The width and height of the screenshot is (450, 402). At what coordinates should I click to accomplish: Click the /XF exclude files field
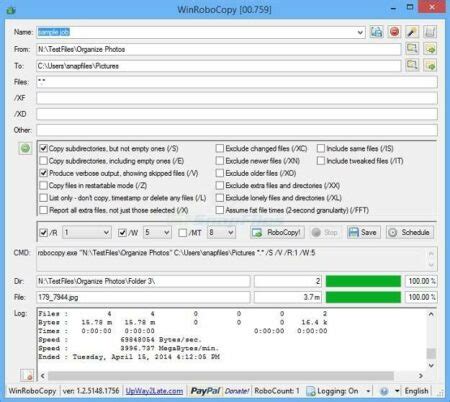point(237,98)
